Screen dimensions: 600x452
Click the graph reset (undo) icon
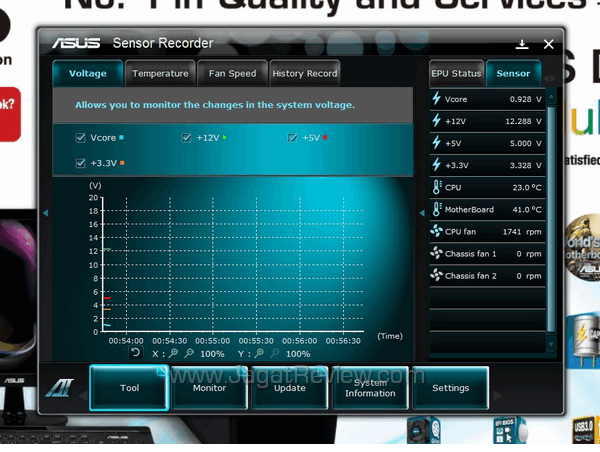[135, 353]
